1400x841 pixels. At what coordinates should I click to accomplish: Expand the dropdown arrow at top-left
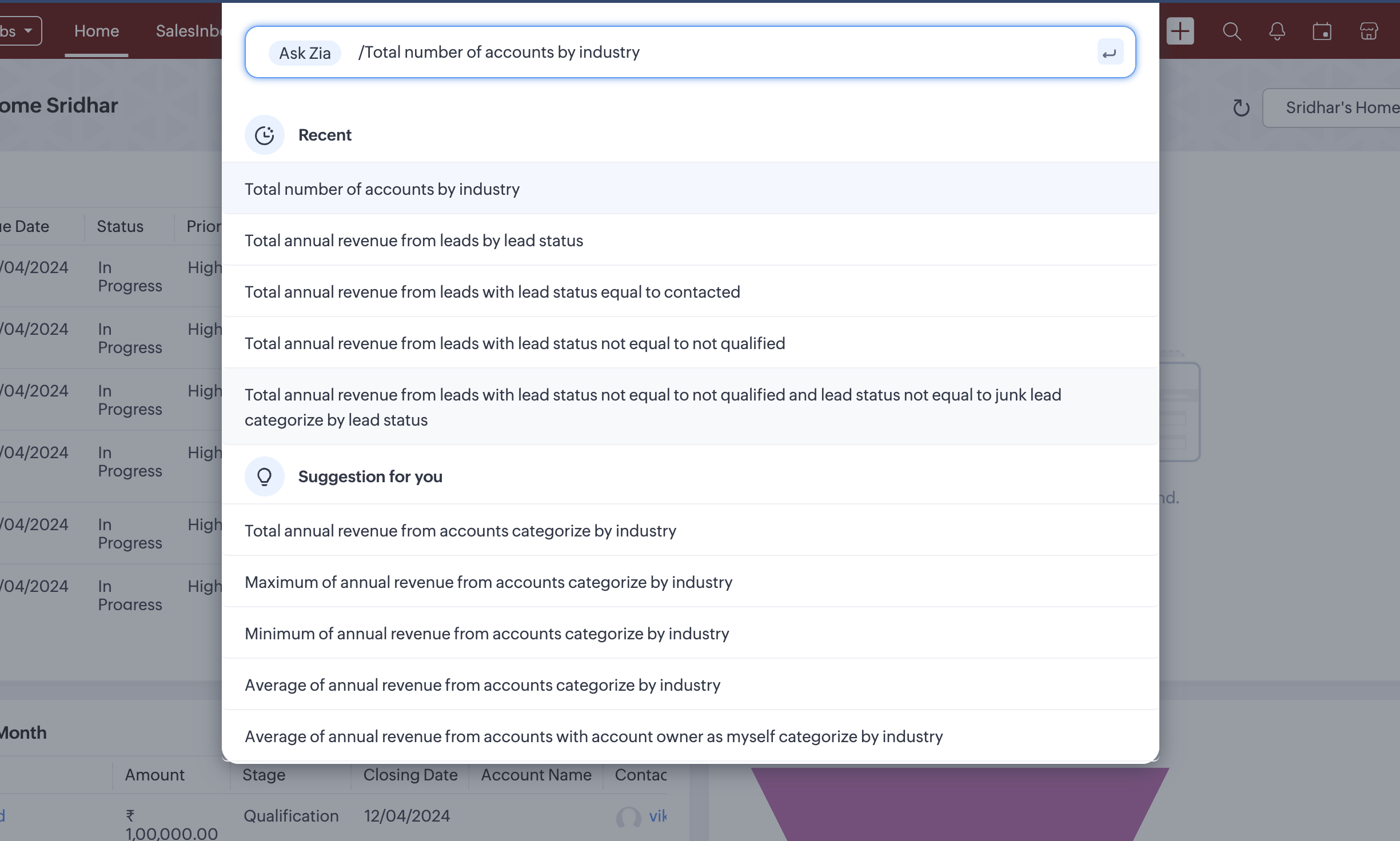click(x=27, y=31)
